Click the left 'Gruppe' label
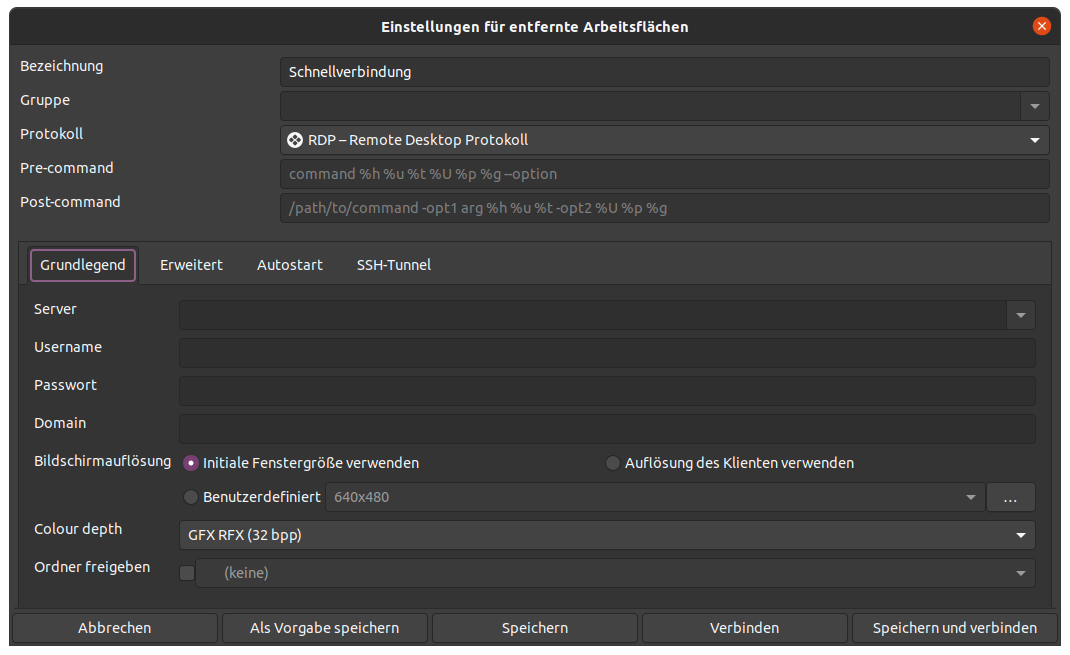Screen dimensions: 1070x655 point(45,100)
